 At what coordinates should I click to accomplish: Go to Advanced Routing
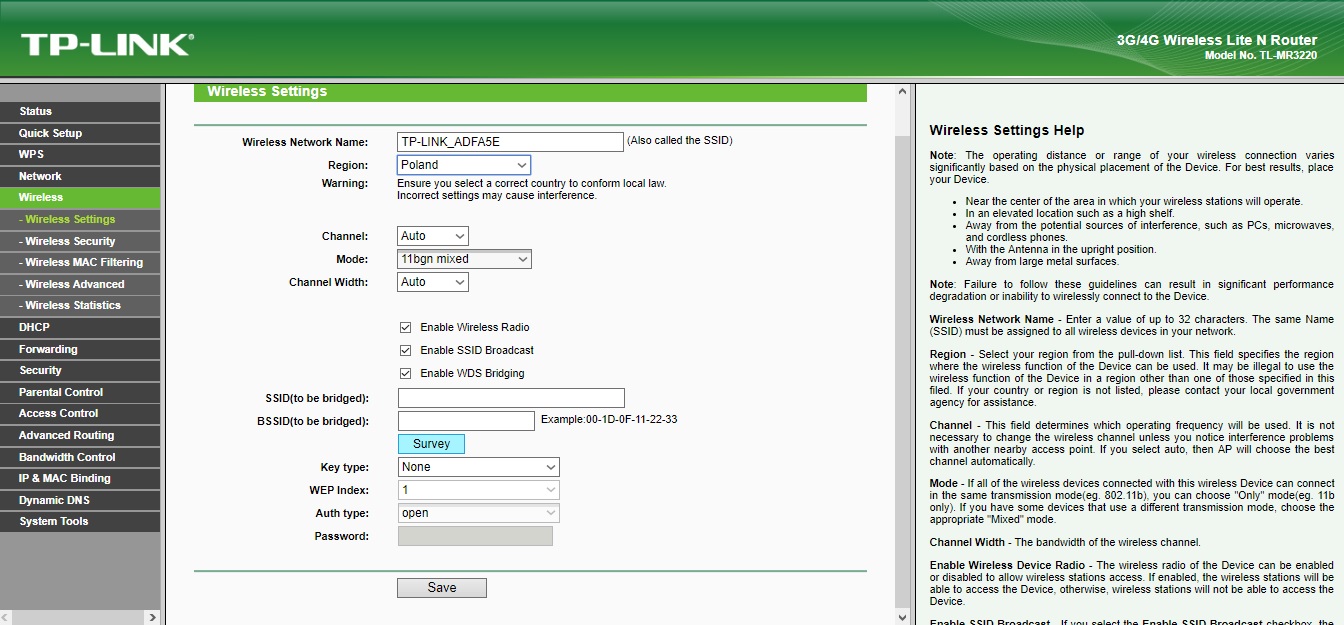tap(80, 435)
